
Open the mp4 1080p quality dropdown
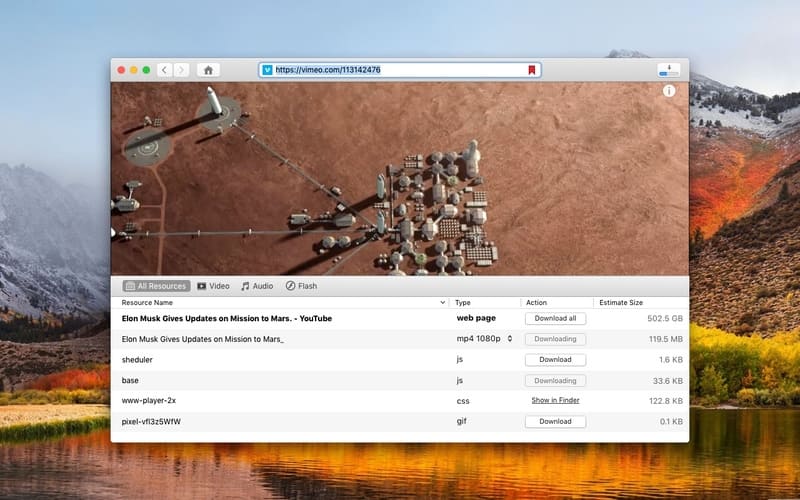(x=510, y=339)
